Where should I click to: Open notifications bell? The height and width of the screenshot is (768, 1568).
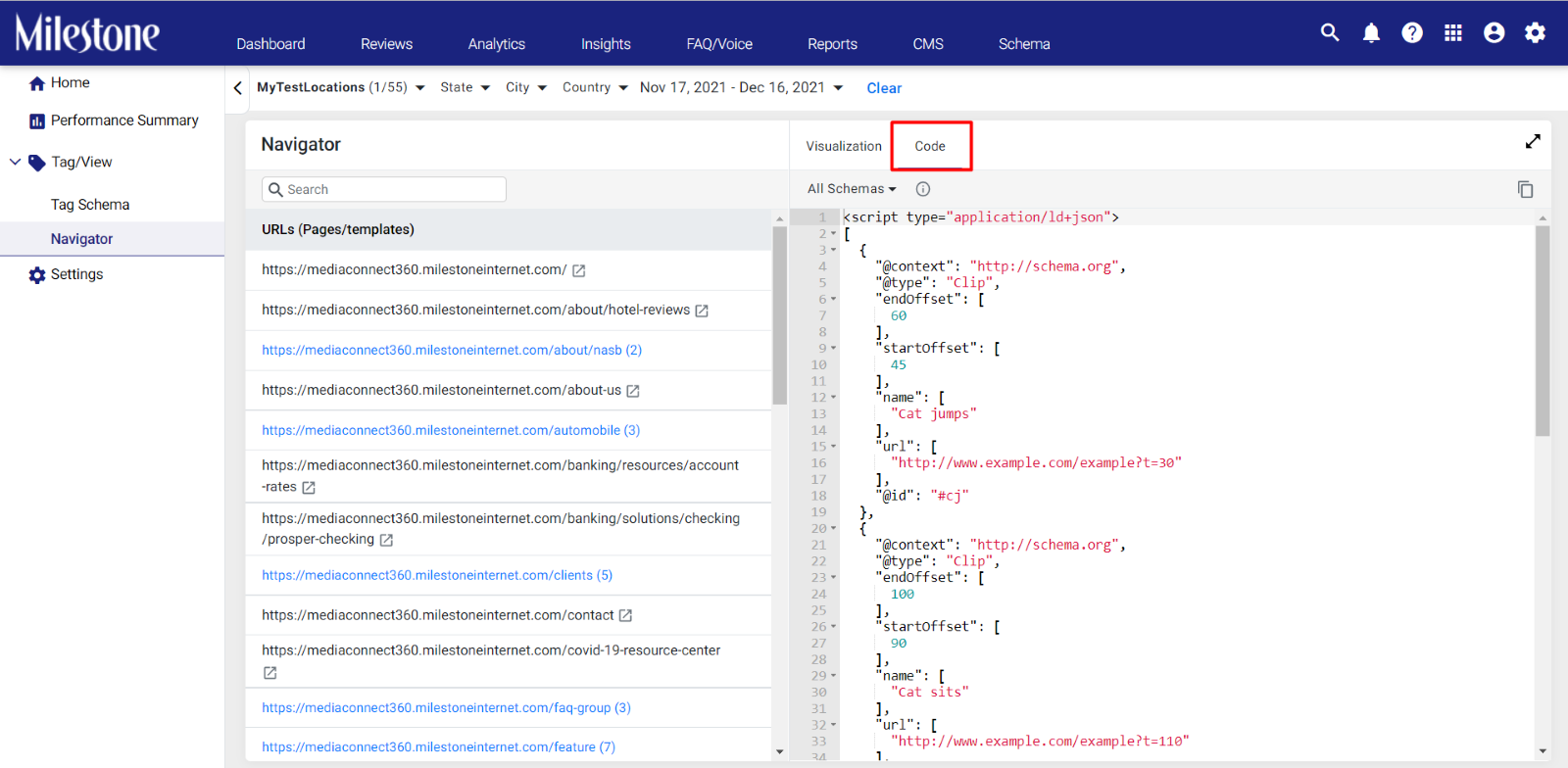(1371, 33)
